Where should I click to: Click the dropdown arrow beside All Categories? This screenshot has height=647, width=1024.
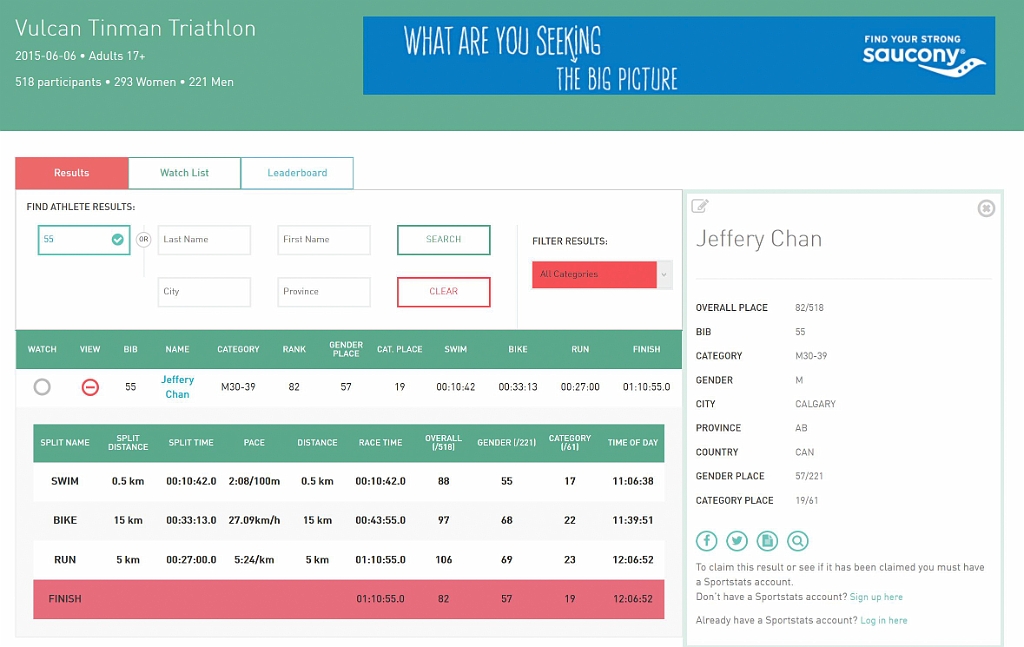(665, 274)
